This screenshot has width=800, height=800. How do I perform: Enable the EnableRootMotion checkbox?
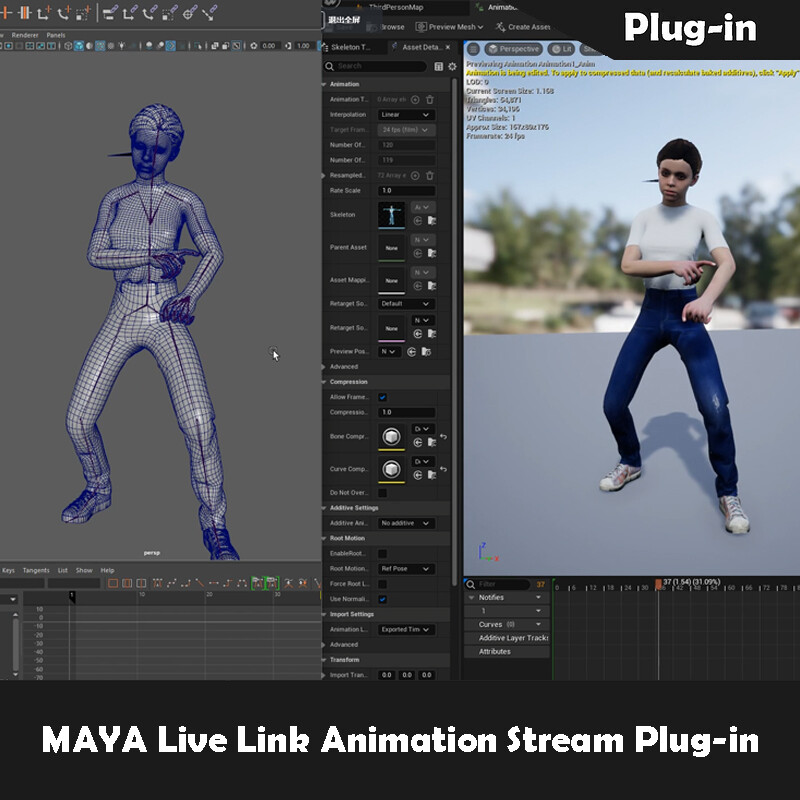(x=382, y=553)
